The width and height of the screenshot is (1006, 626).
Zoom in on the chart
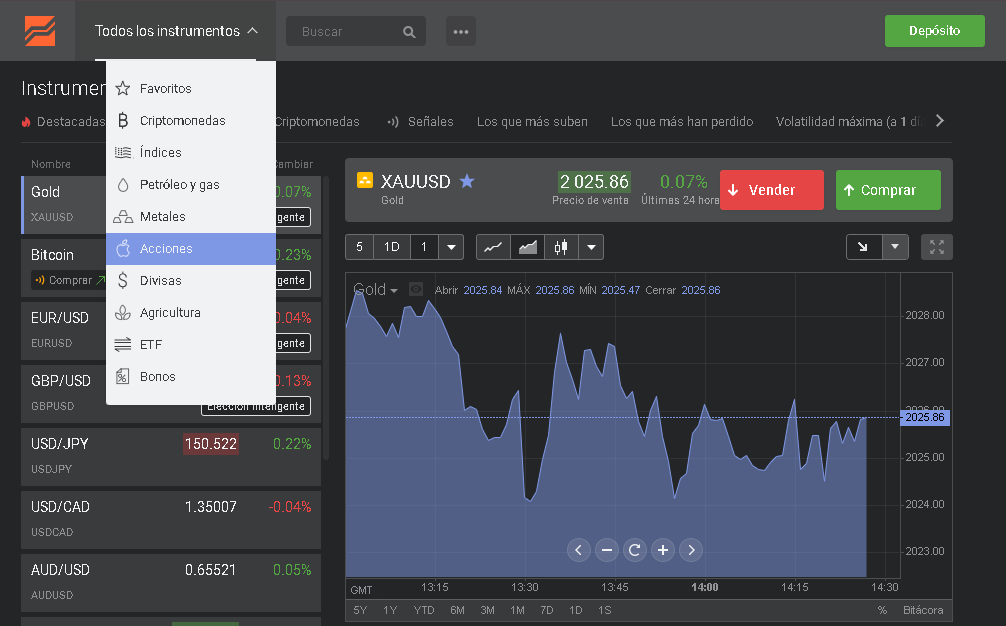click(662, 549)
